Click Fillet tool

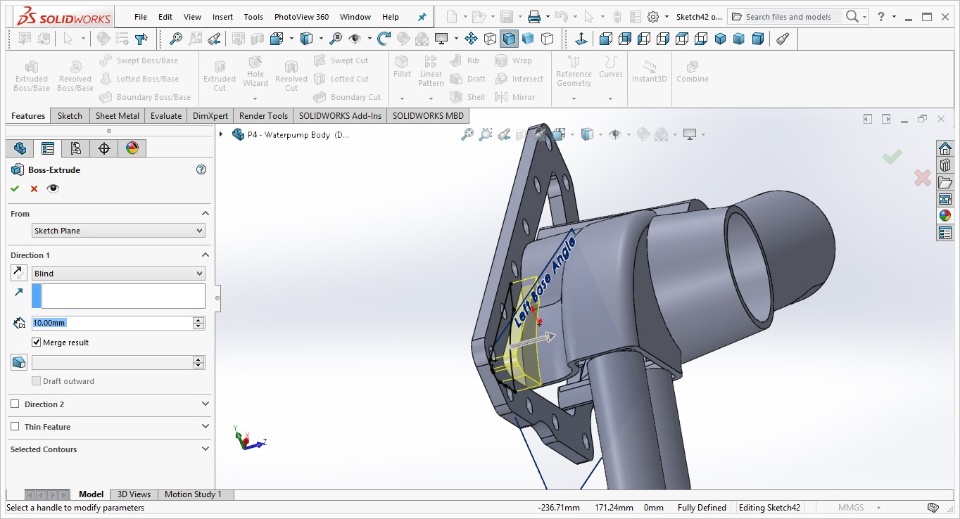(402, 67)
